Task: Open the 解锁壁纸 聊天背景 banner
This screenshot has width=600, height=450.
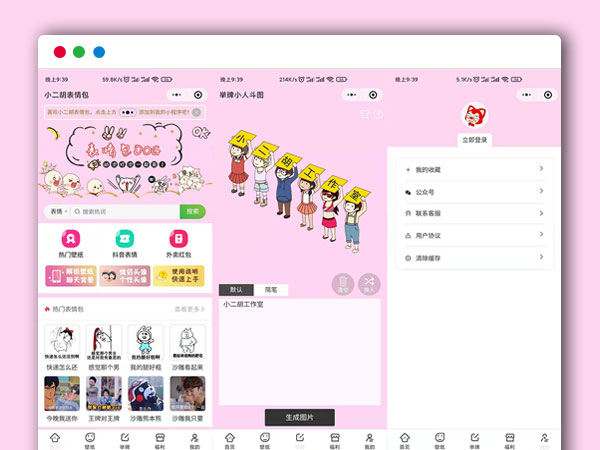Action: (x=71, y=276)
